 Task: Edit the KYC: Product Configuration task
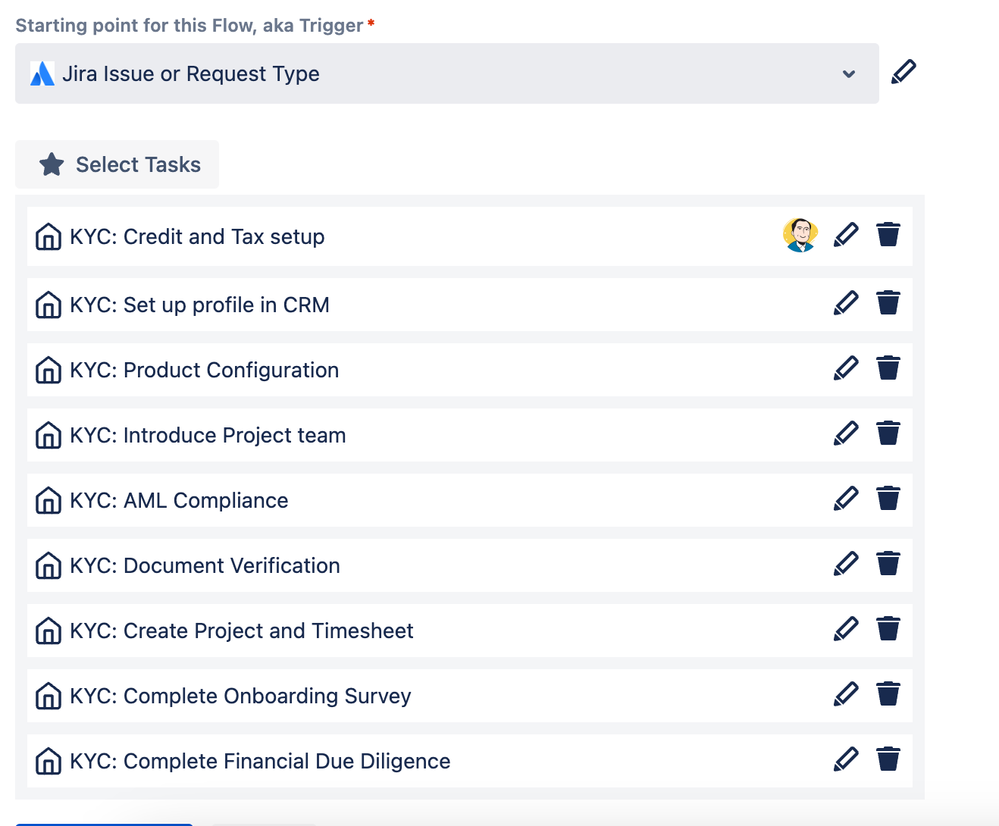pos(846,368)
